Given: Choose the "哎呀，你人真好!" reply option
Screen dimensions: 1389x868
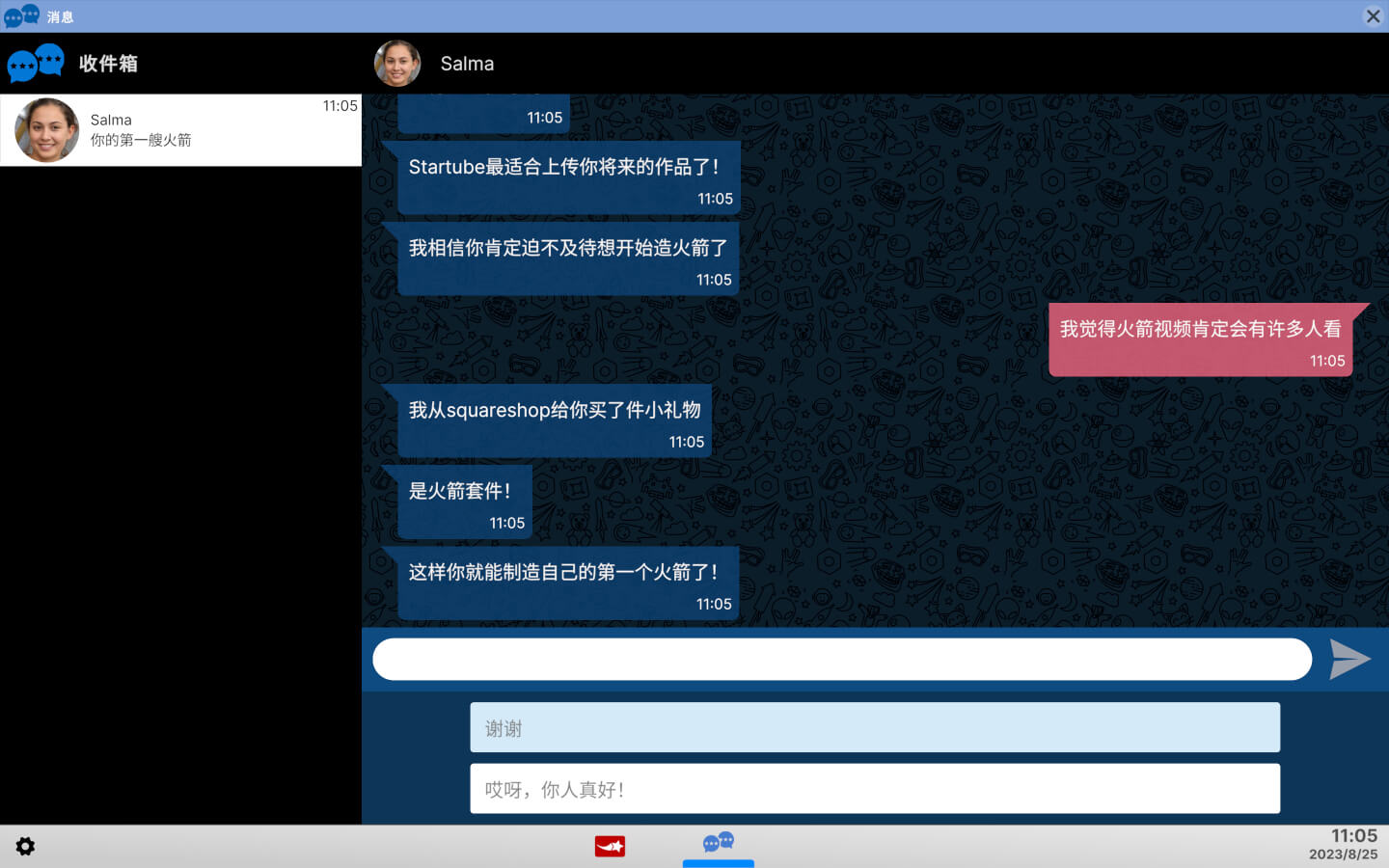Looking at the screenshot, I should (874, 789).
